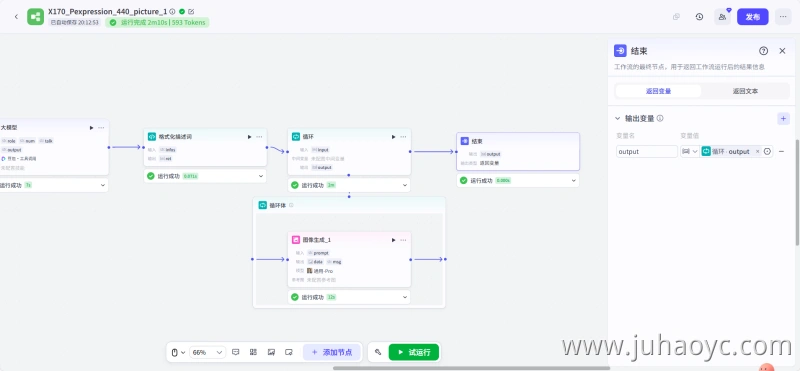
Task: Open help for the 结束 panel
Action: click(x=763, y=51)
